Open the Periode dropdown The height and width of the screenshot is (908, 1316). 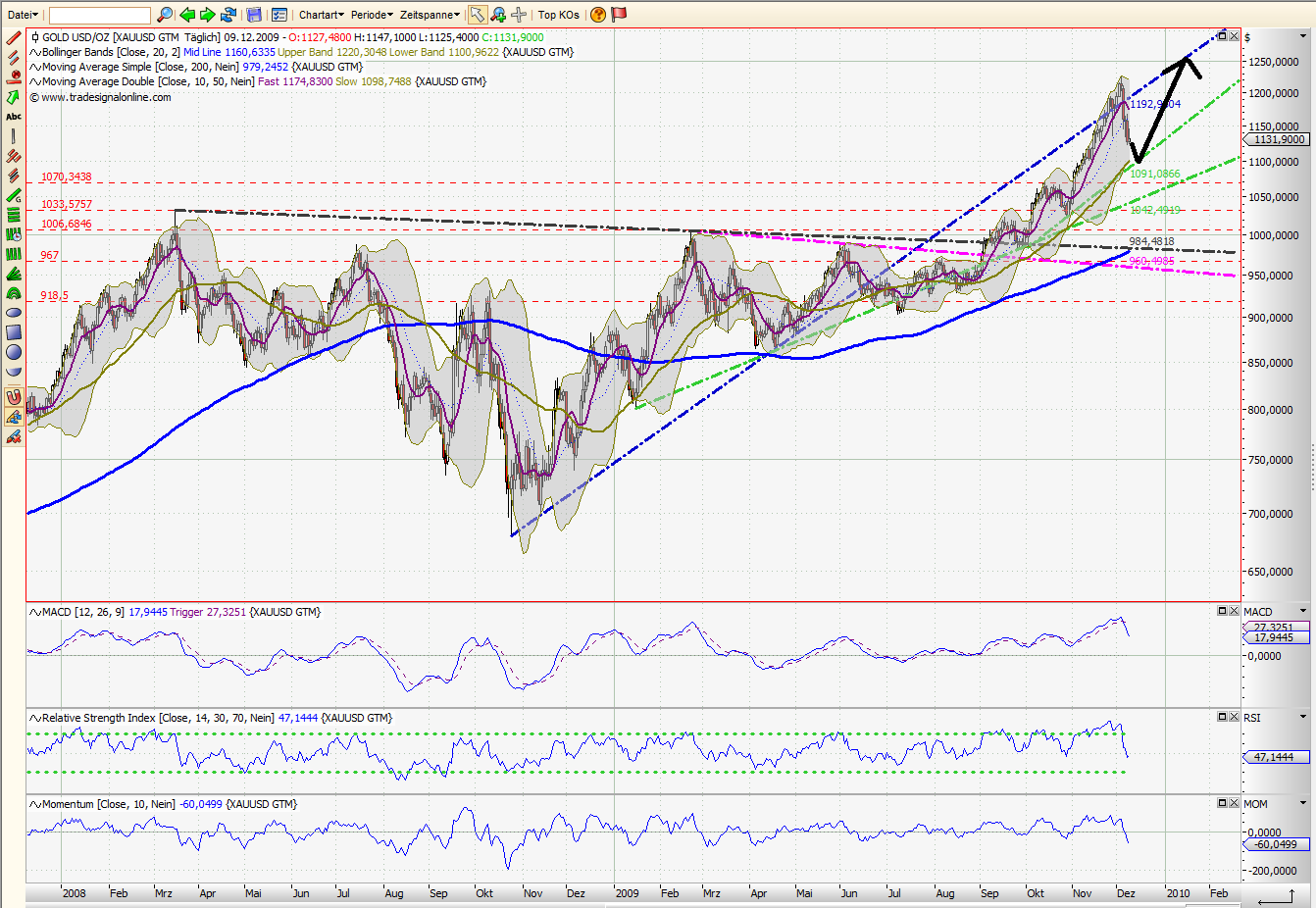[371, 15]
